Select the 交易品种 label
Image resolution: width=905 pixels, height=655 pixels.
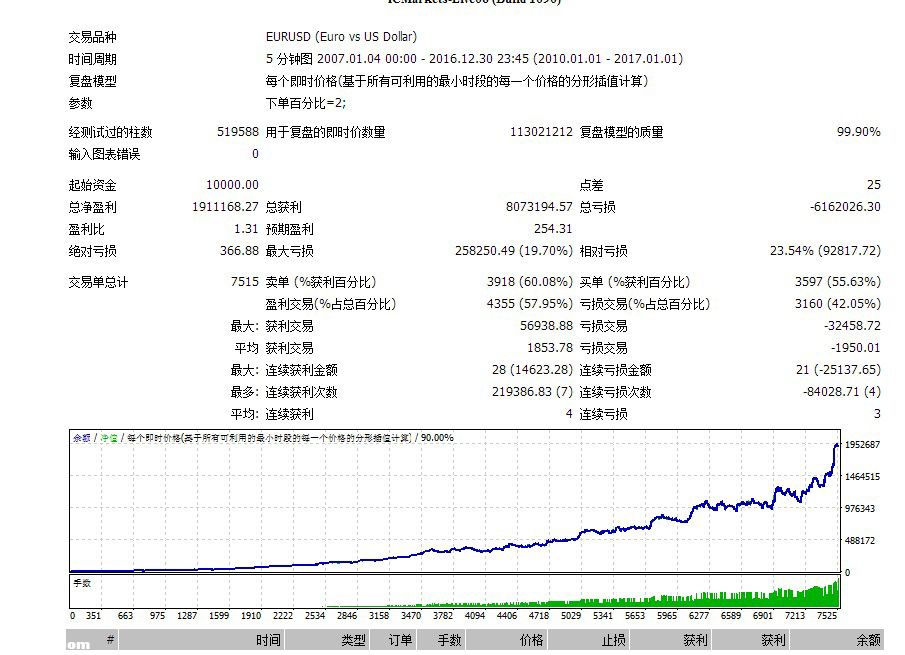click(x=92, y=38)
